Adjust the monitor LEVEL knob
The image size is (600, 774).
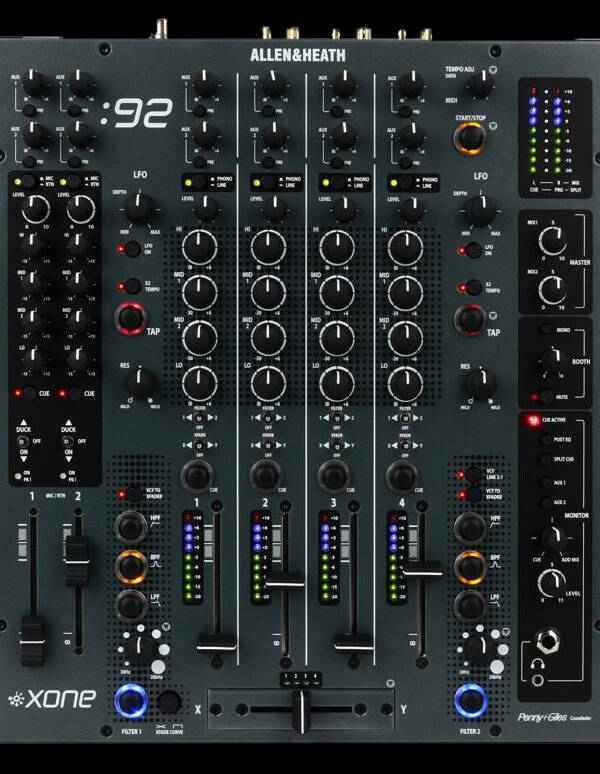point(552,583)
